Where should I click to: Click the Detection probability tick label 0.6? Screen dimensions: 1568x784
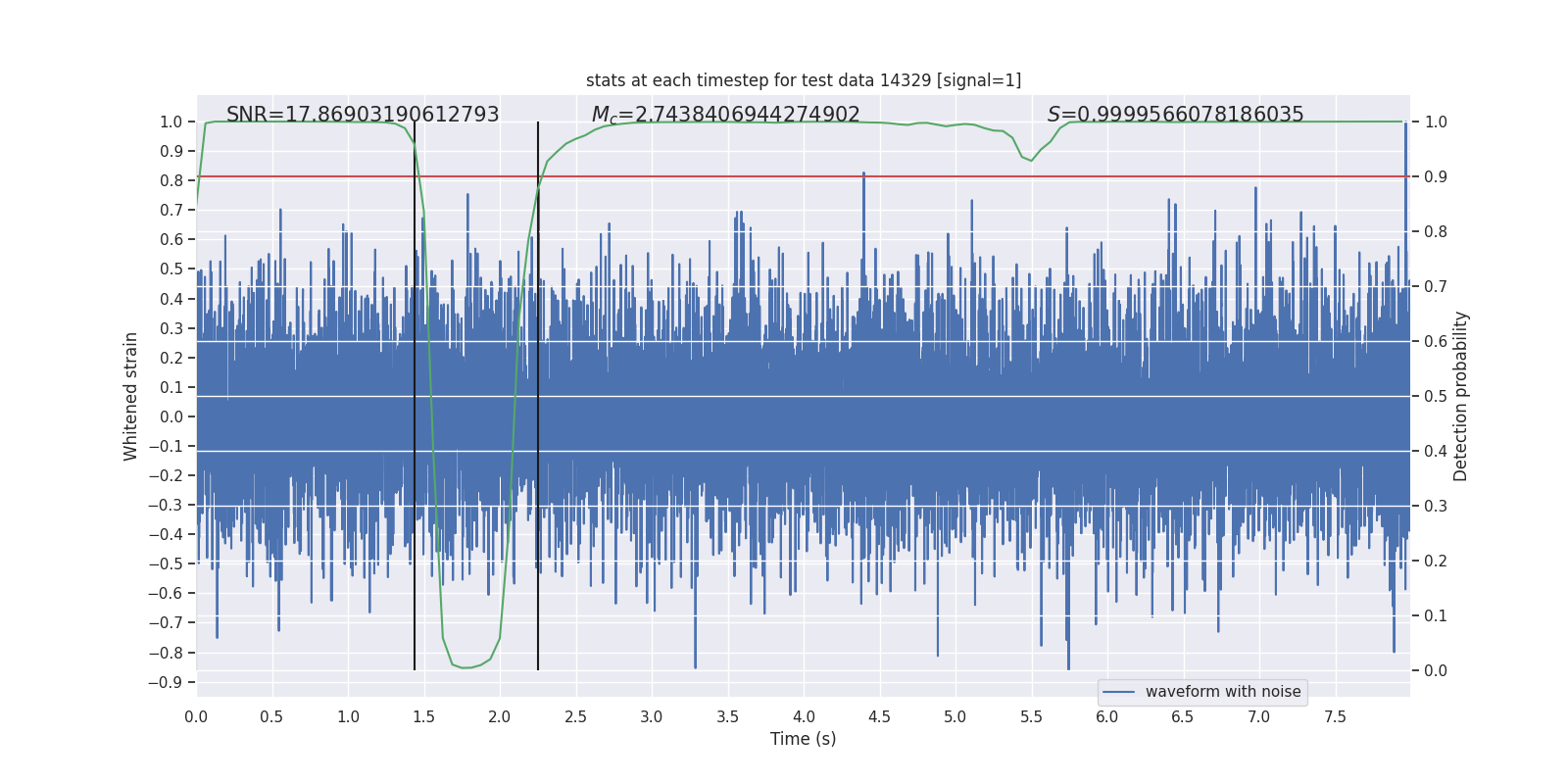pyautogui.click(x=1436, y=341)
